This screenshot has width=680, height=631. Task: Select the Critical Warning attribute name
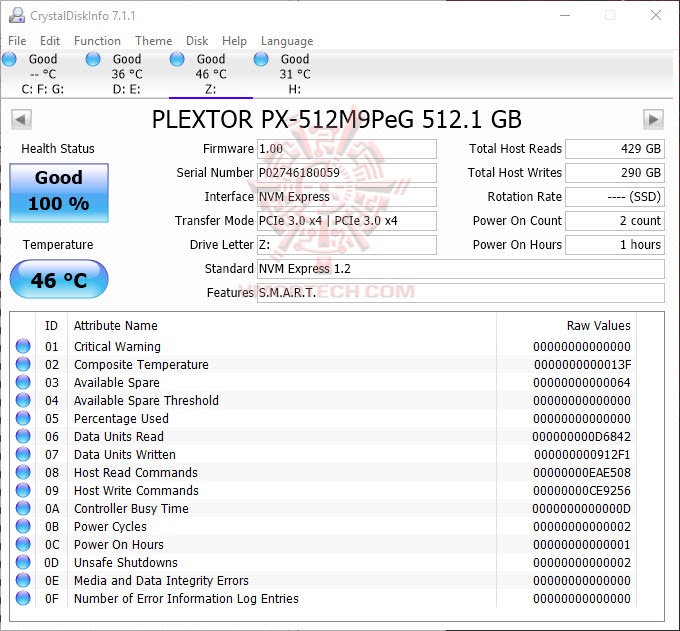(117, 347)
